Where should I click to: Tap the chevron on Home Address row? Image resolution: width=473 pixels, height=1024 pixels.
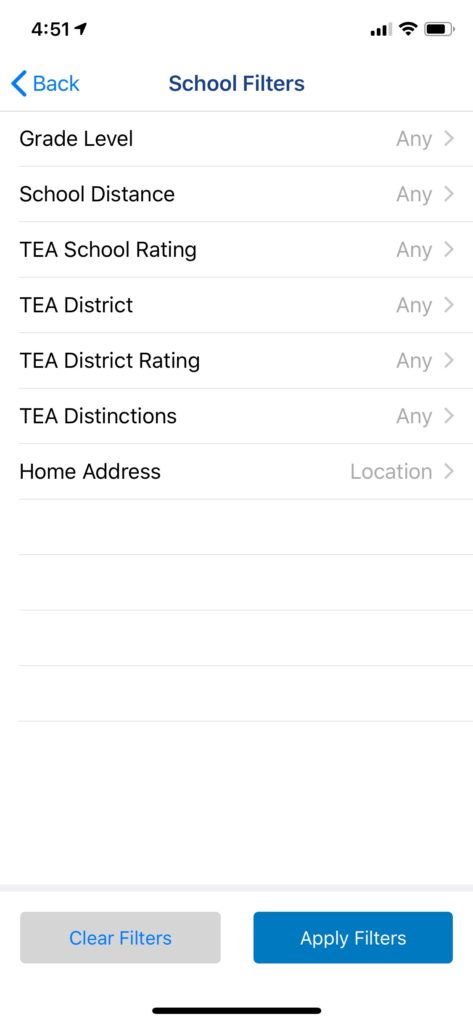tap(448, 472)
